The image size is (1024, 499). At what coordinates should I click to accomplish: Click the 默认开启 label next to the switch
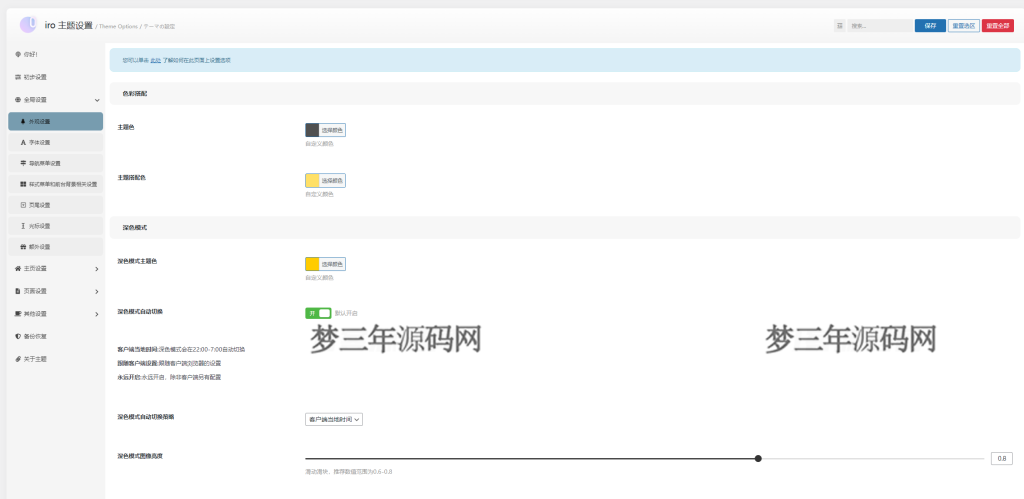tap(346, 314)
